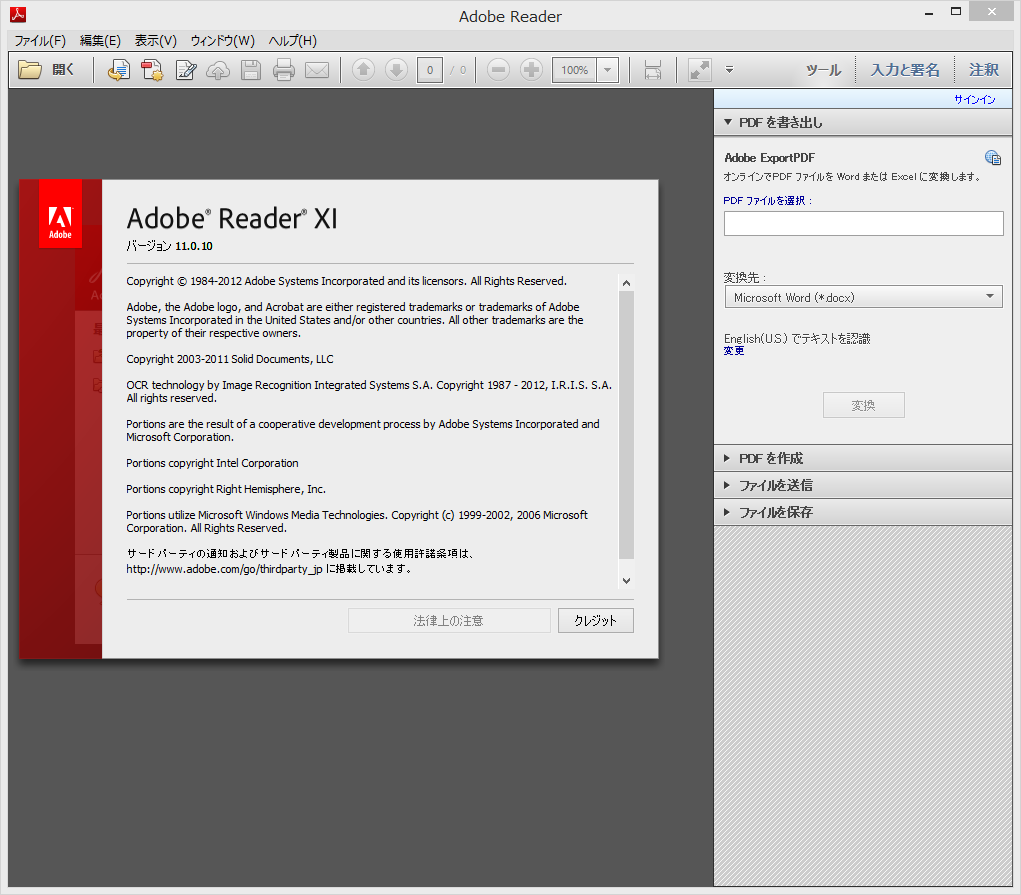Screen dimensions: 1021x895
Task: Collapse the PDF を書き出し panel
Action: click(x=727, y=122)
